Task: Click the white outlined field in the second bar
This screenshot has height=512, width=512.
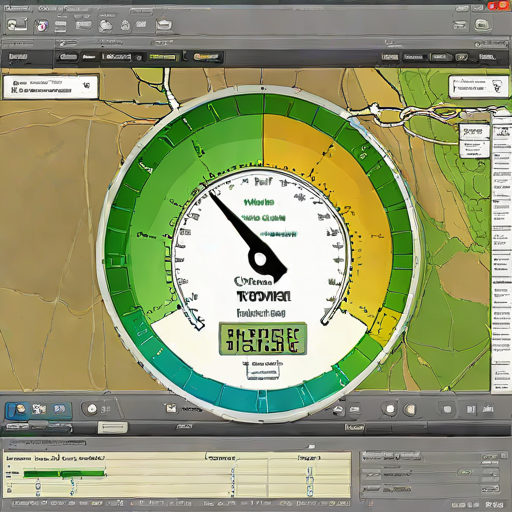Action: pyautogui.click(x=116, y=57)
